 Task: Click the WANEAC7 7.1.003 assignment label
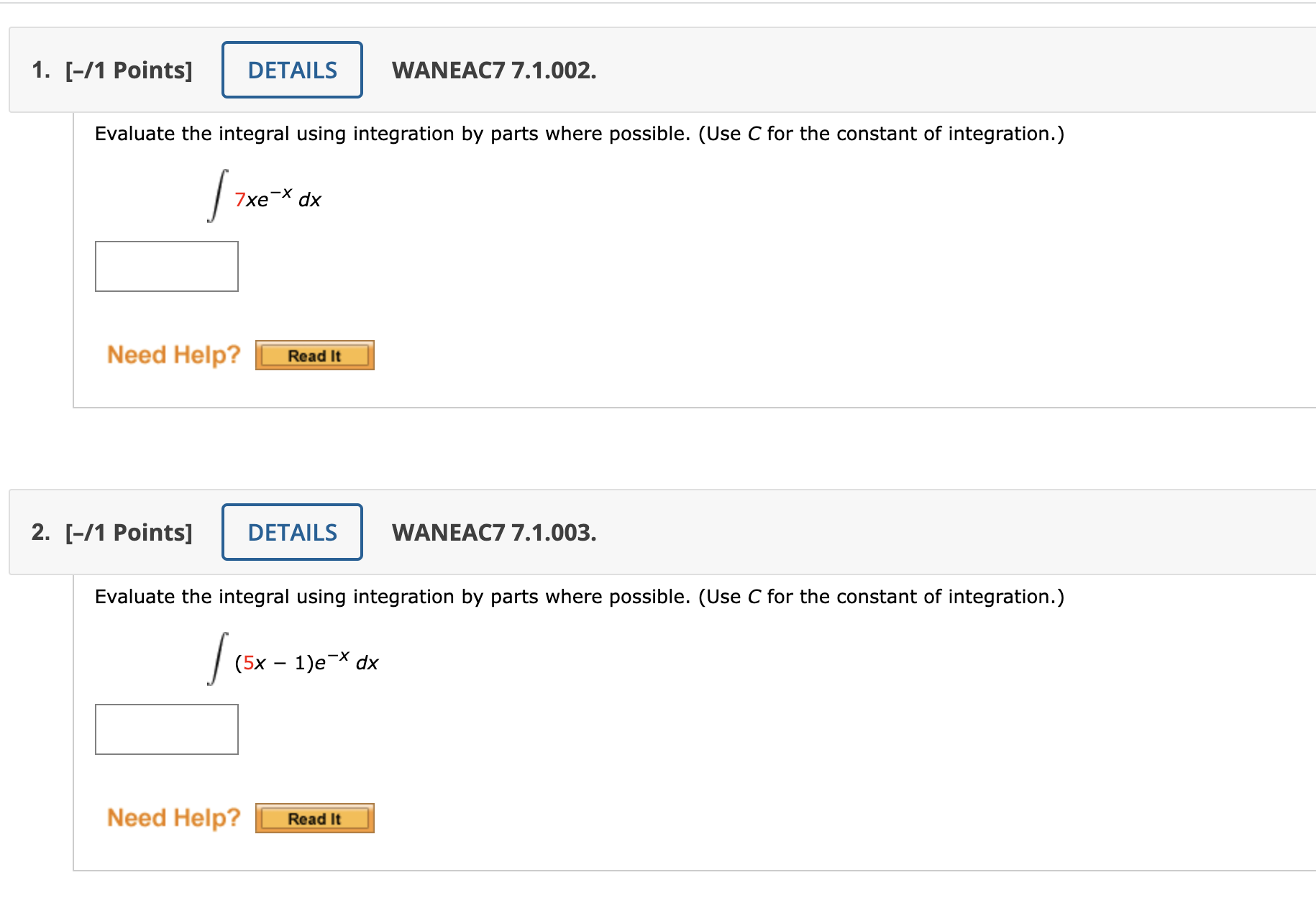(494, 532)
